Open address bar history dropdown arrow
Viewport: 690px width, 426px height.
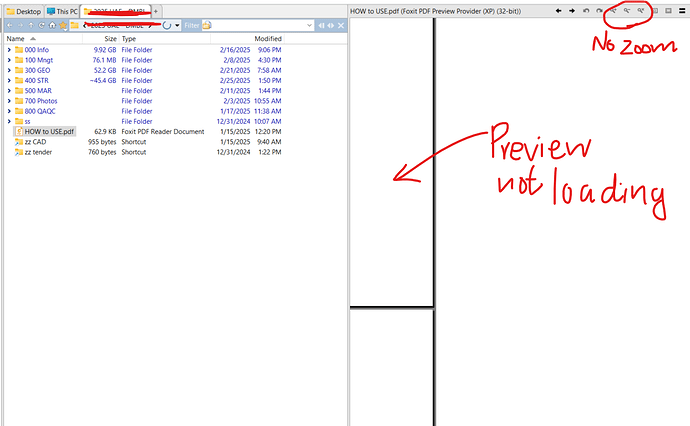pos(177,26)
